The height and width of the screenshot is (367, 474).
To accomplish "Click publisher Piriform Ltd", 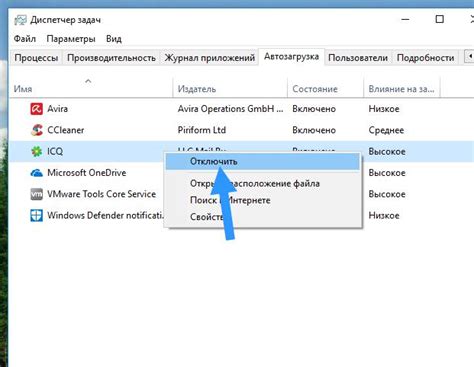I will point(202,130).
